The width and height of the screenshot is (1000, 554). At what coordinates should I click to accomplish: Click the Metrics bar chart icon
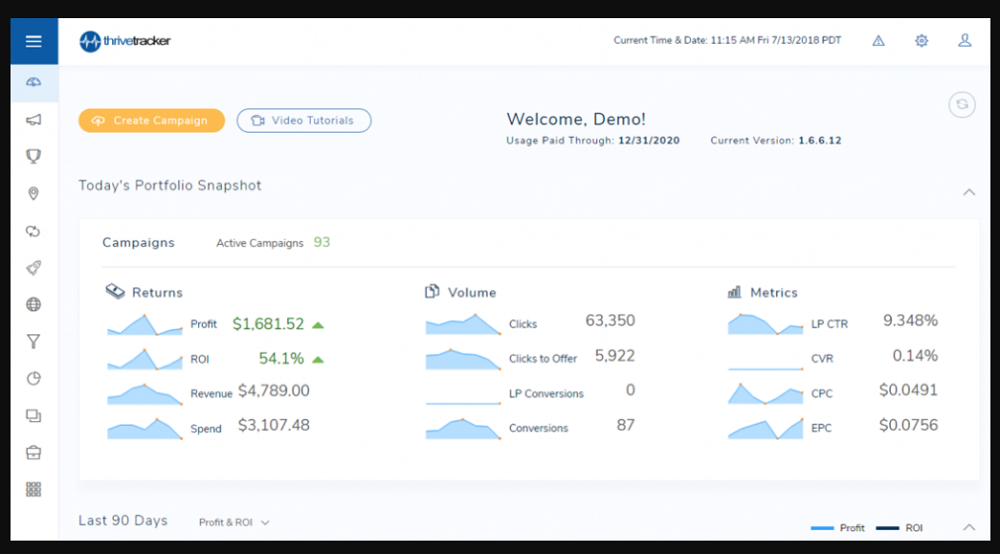point(735,292)
